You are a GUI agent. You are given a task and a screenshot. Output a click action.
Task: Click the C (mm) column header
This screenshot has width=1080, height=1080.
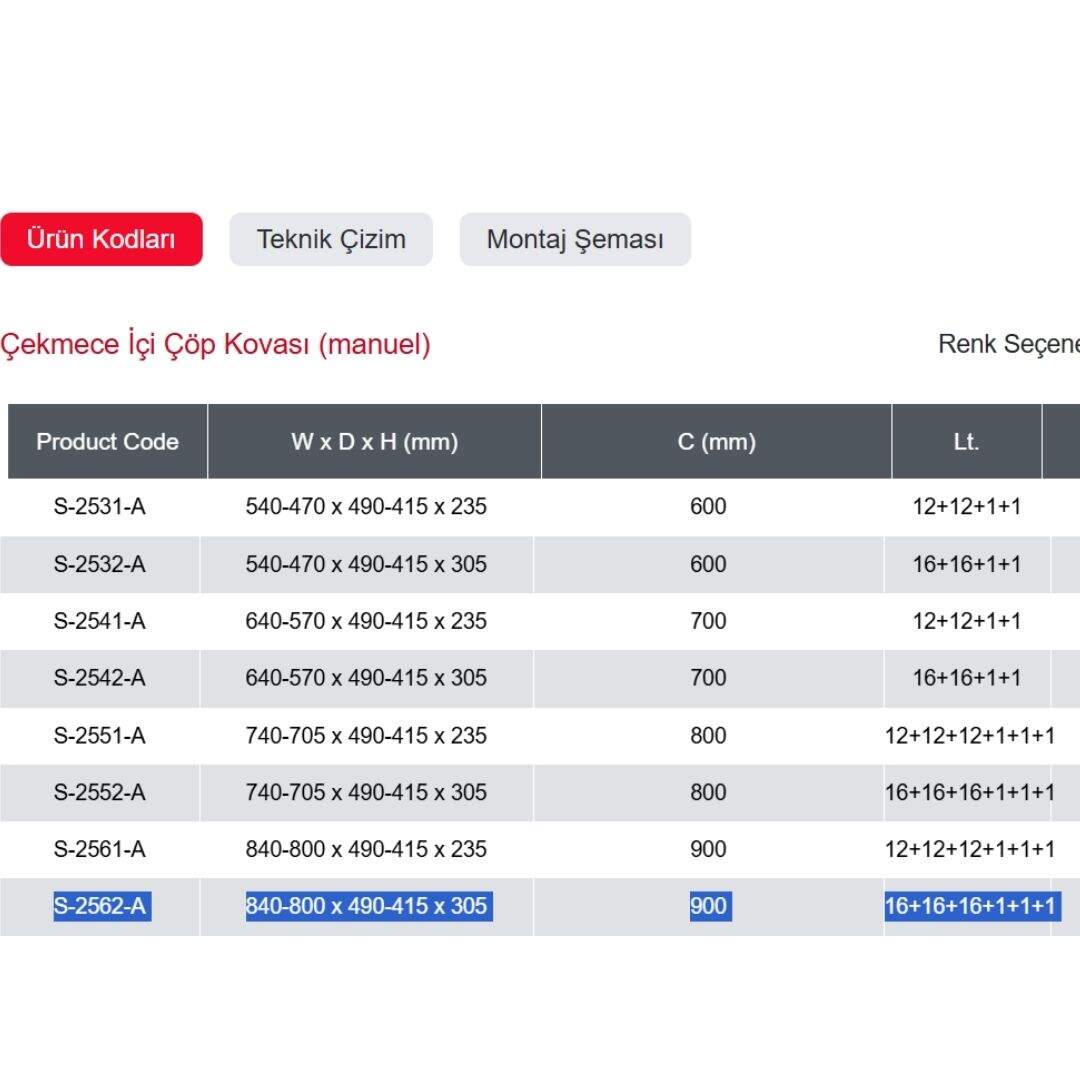[716, 442]
